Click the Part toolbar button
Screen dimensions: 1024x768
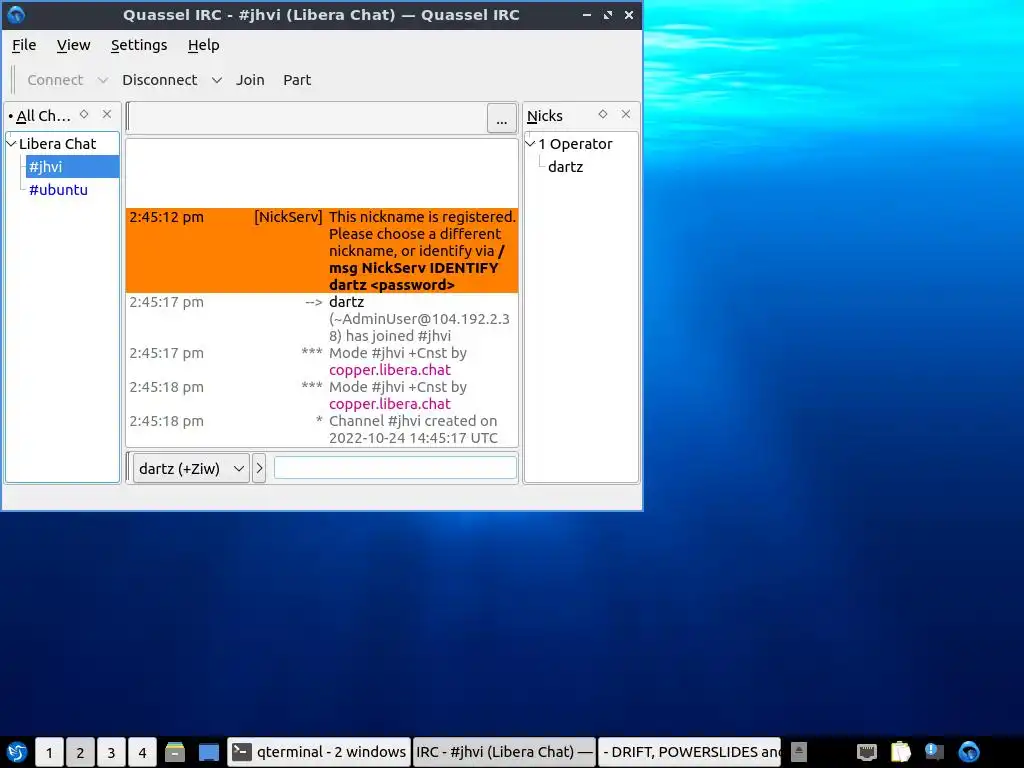(x=297, y=80)
